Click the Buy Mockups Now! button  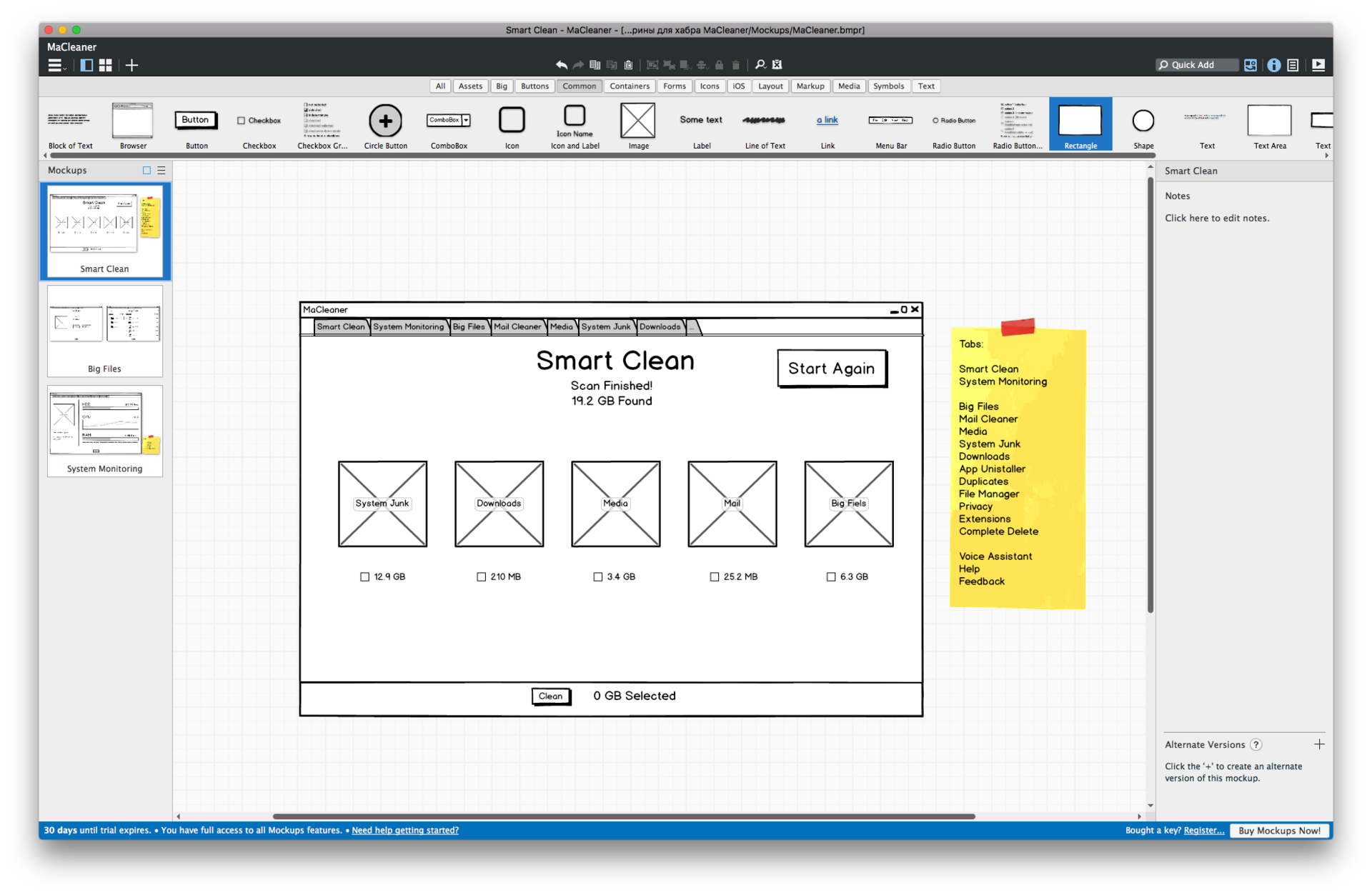(1278, 831)
